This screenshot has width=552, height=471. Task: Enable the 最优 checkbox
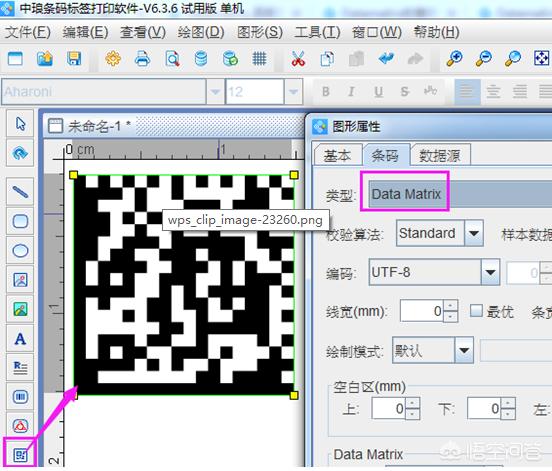click(476, 311)
